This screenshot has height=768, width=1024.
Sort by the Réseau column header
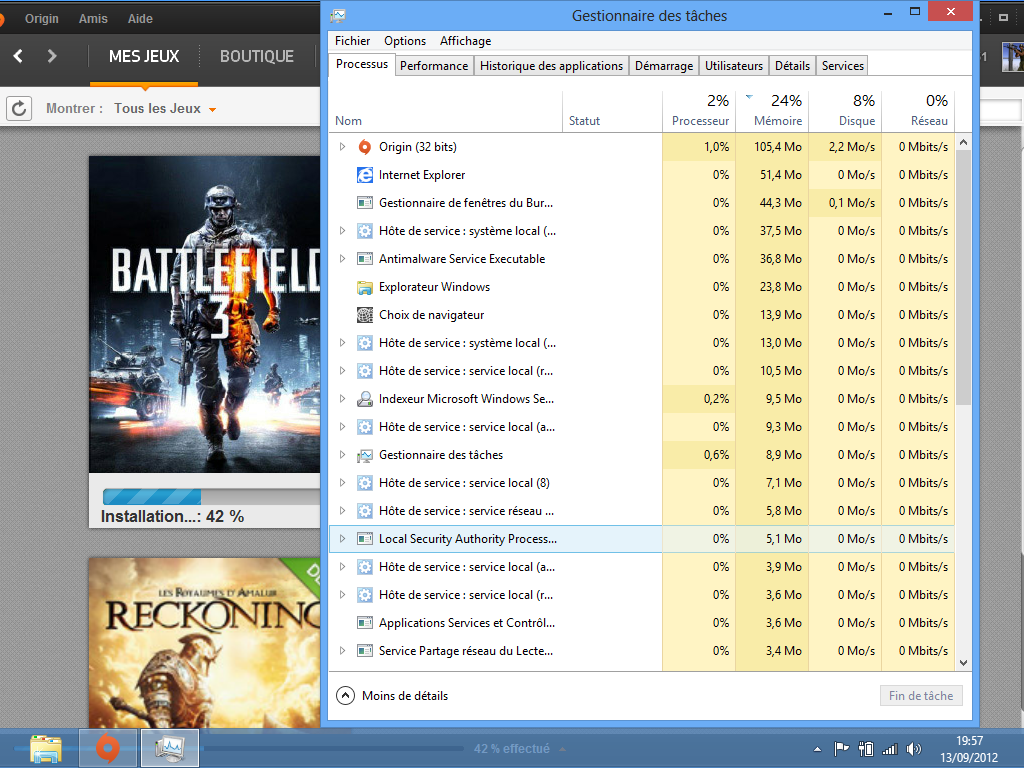tap(918, 110)
